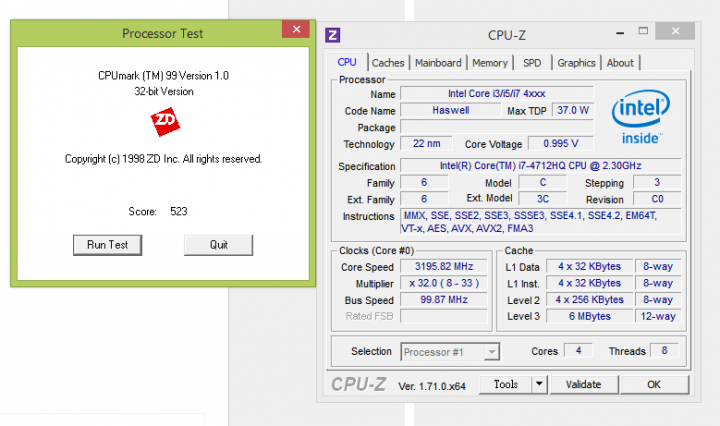
Task: Close the CPU-Z window
Action: coord(675,31)
